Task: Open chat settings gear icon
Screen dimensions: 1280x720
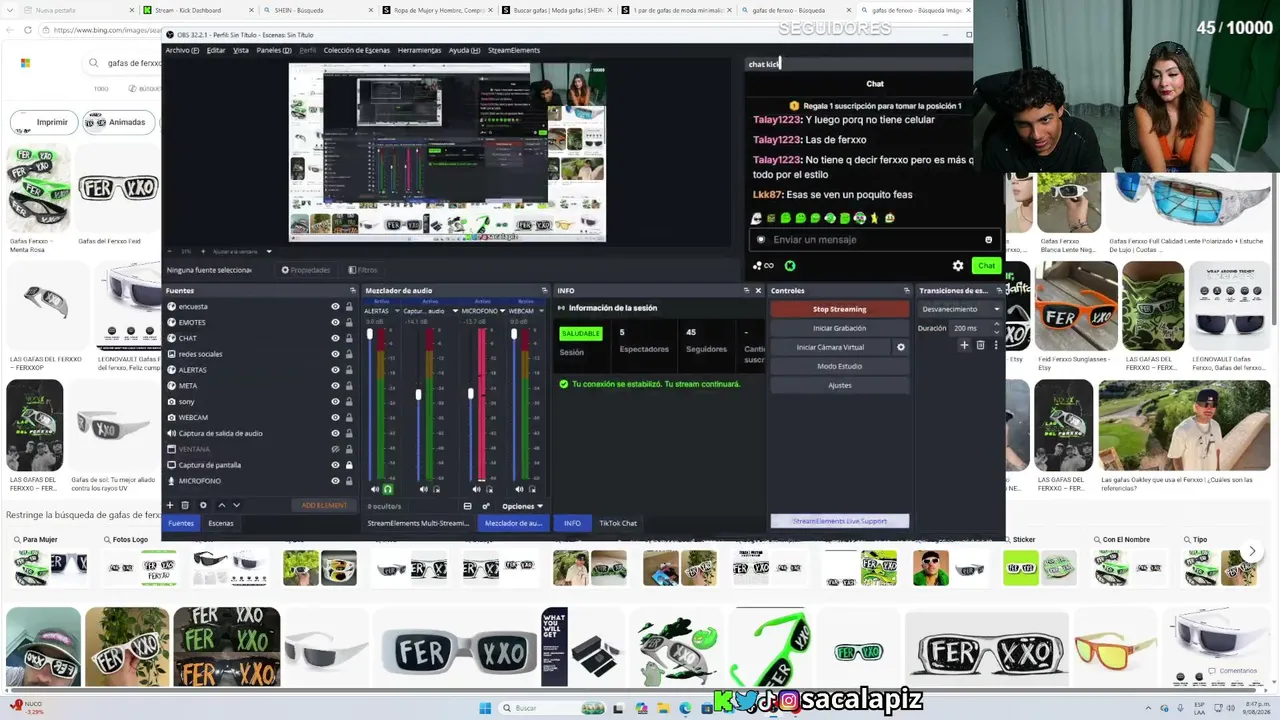Action: pos(958,266)
